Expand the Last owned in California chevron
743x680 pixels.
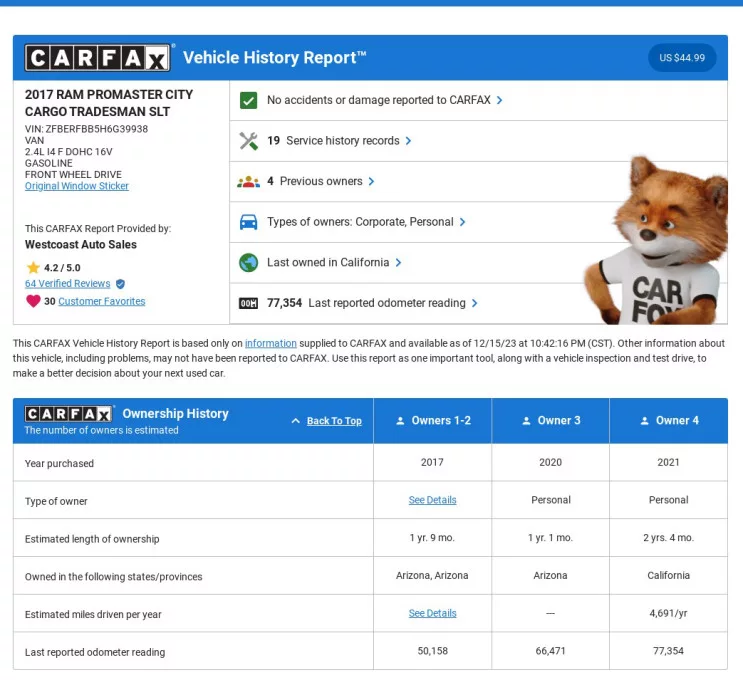[399, 263]
